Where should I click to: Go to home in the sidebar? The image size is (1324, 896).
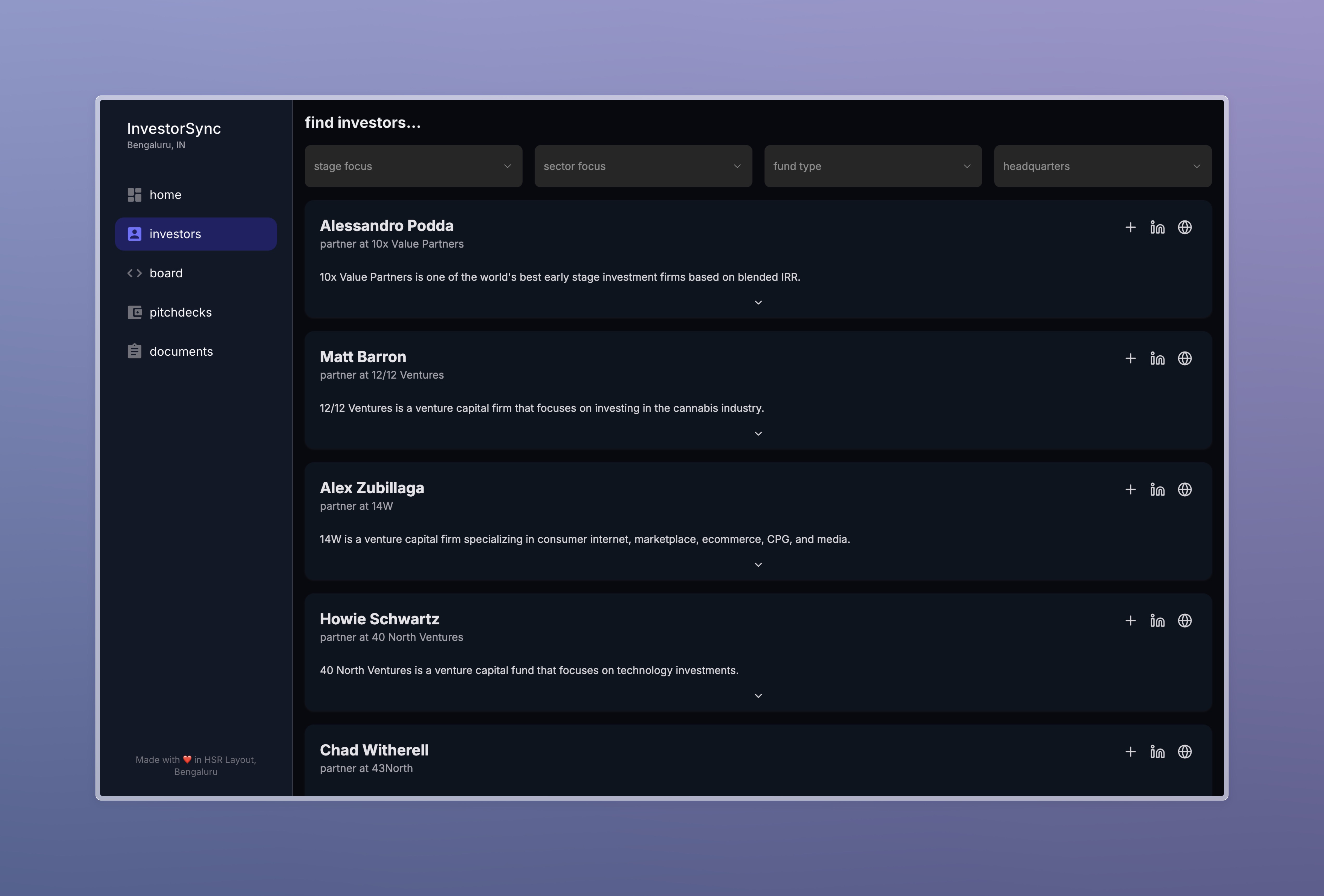pos(196,195)
